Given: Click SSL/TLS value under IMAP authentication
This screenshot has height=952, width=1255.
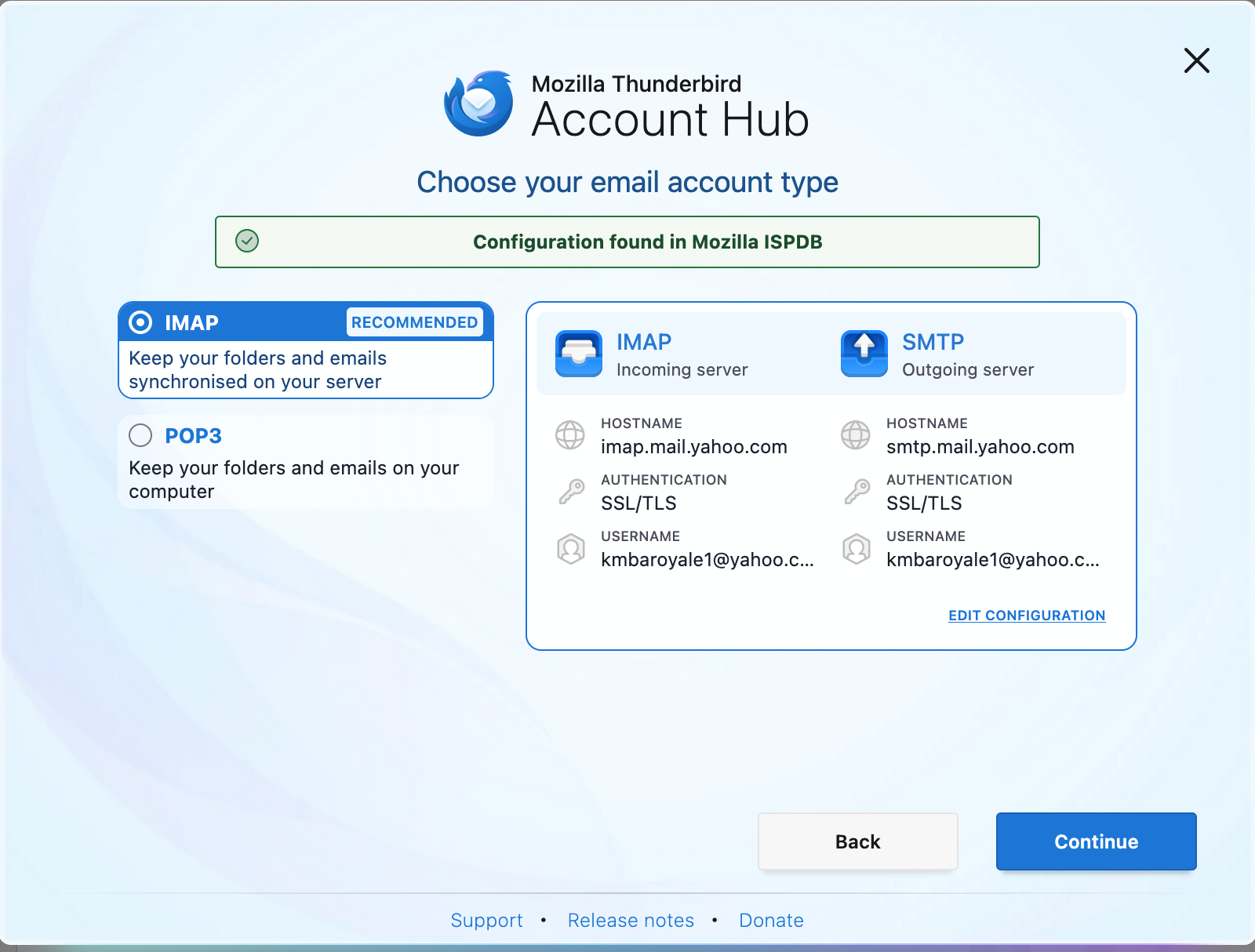Looking at the screenshot, I should pos(638,503).
